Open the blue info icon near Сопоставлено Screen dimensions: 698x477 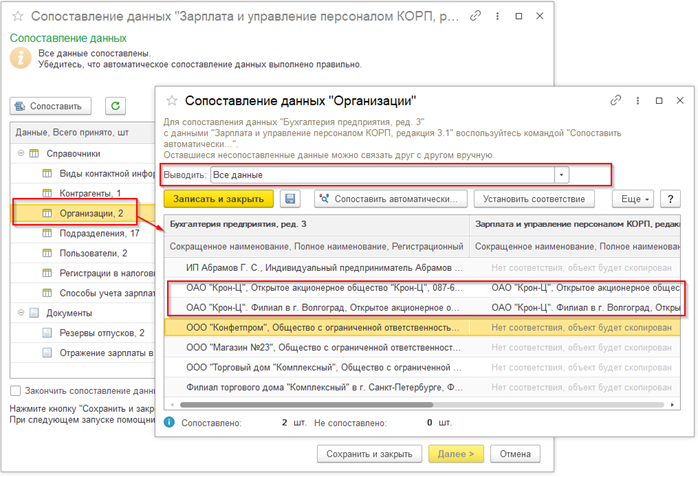click(x=169, y=422)
